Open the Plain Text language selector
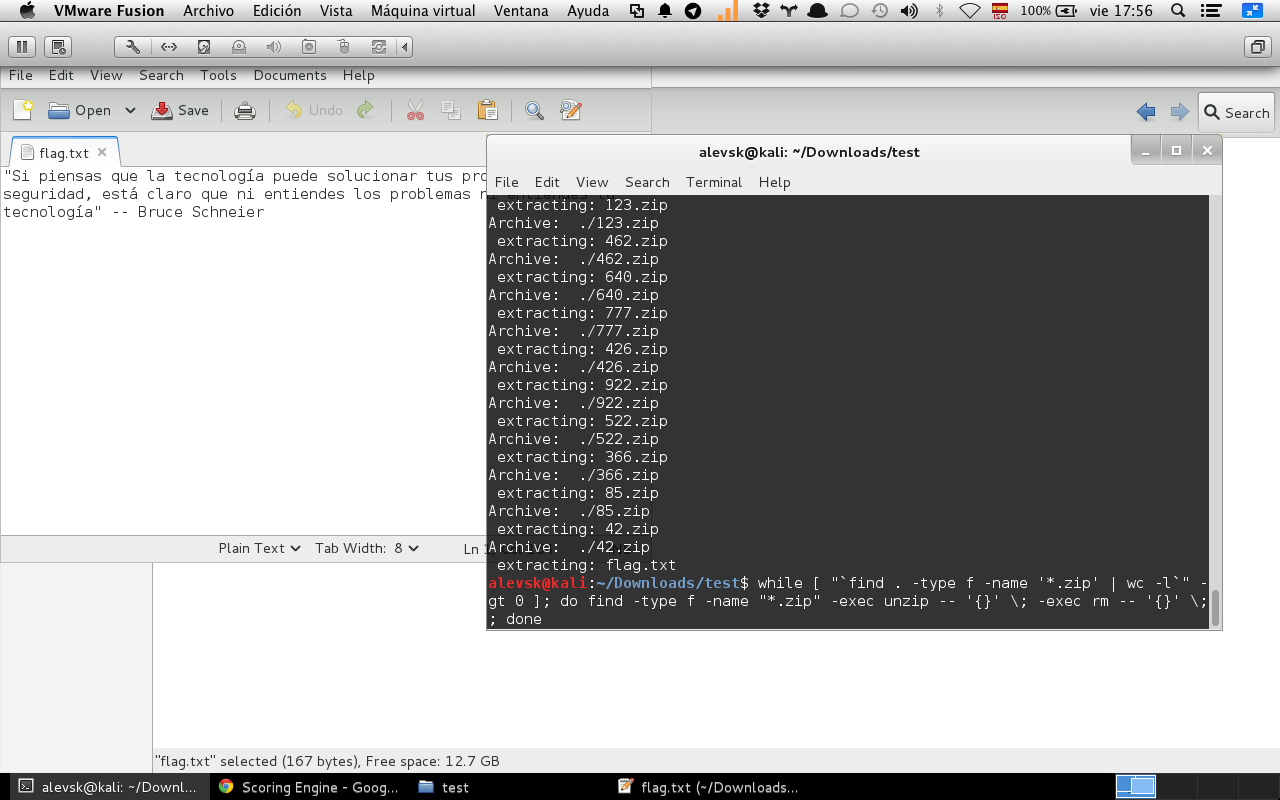 pos(258,547)
